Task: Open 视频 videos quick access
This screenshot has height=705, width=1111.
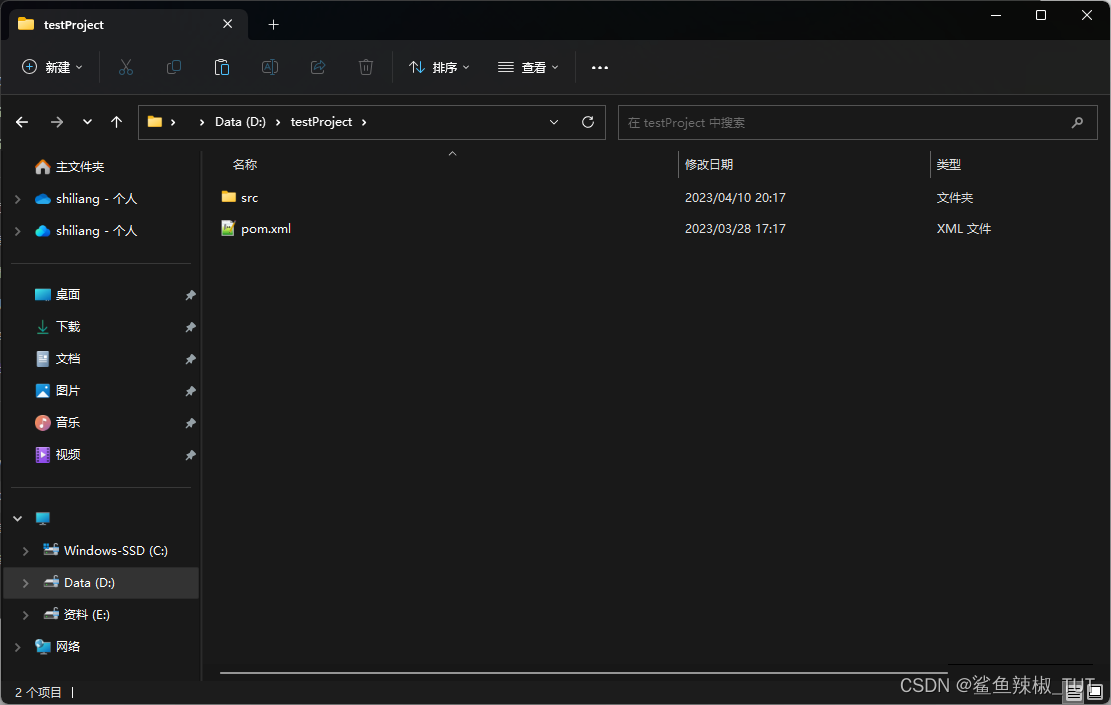Action: click(x=57, y=454)
